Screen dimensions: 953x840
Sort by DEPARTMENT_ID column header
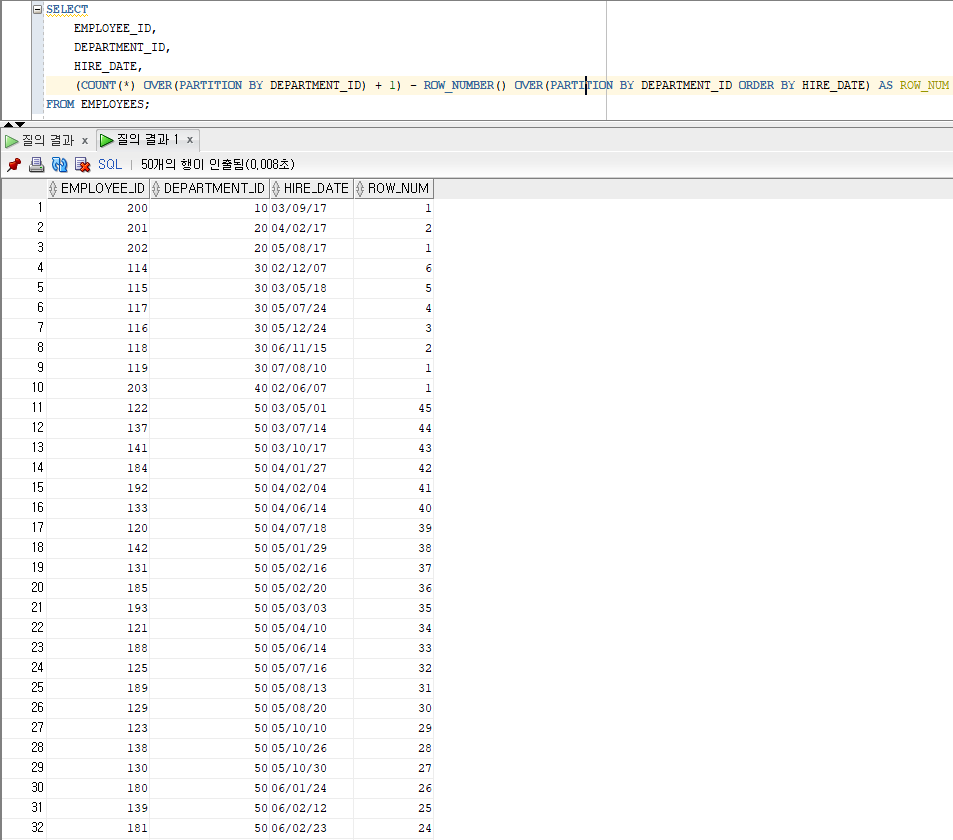[210, 188]
